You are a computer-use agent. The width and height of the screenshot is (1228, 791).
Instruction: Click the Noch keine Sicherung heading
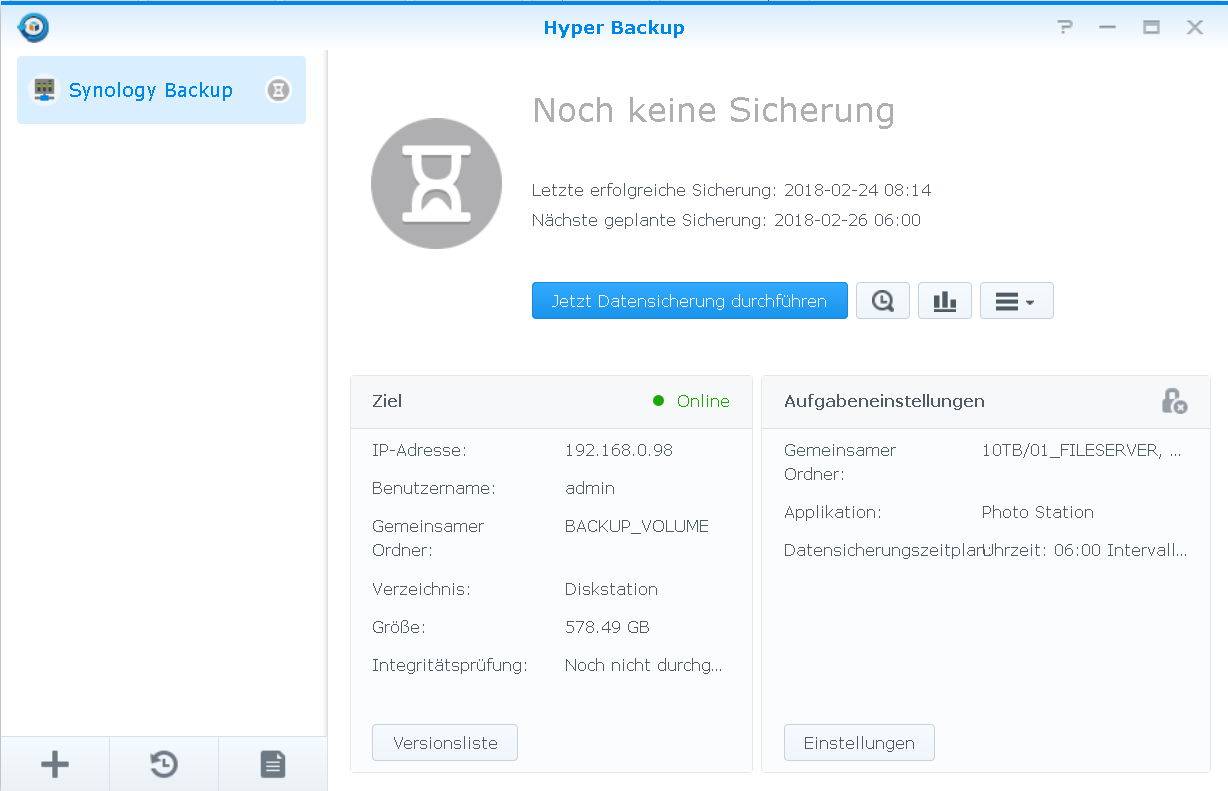tap(713, 110)
